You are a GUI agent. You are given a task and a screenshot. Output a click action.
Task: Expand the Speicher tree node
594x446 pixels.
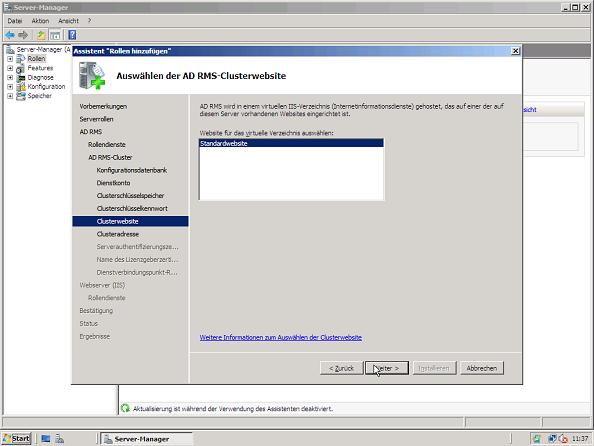(10, 96)
